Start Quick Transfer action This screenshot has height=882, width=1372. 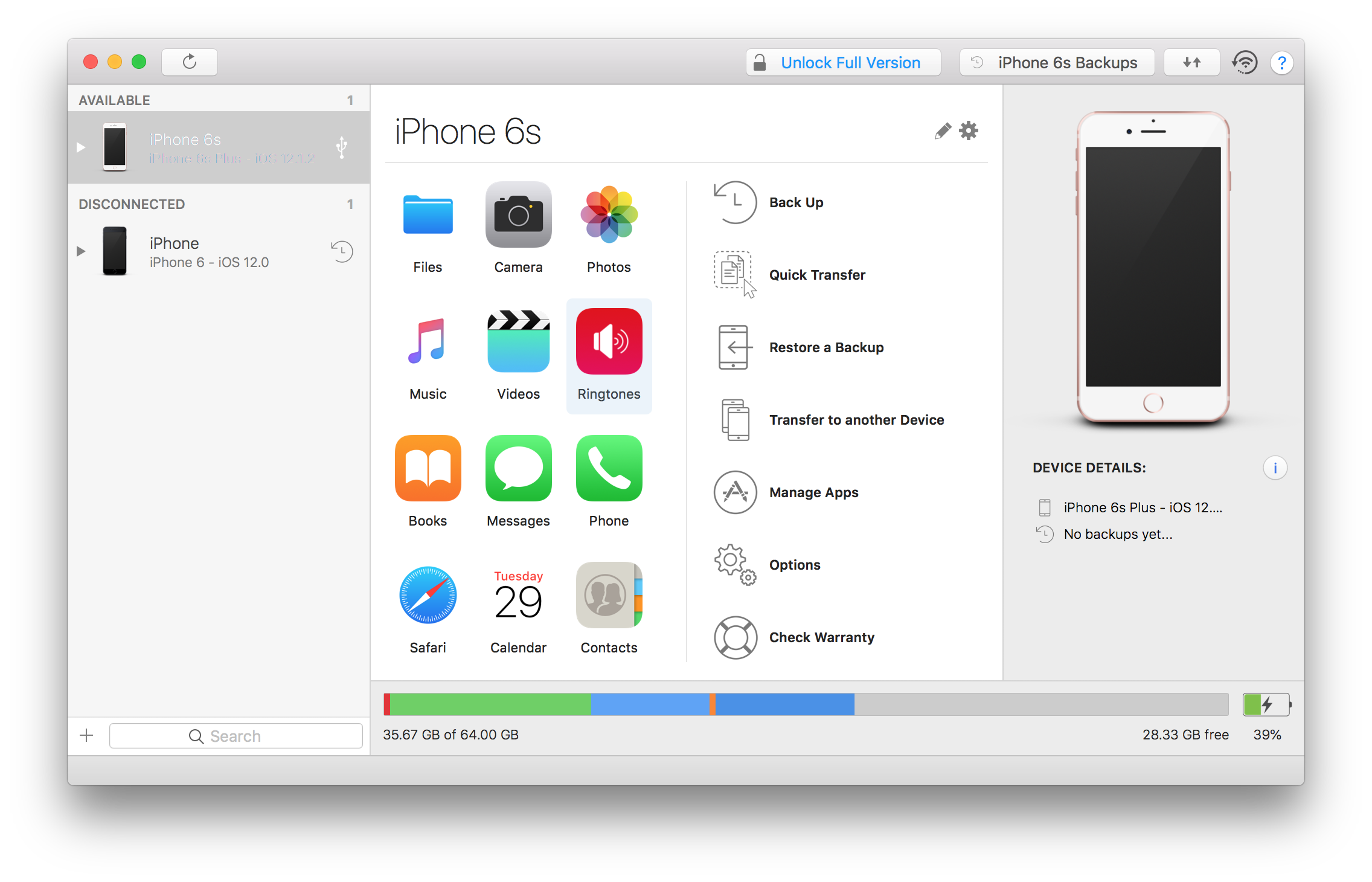click(790, 275)
